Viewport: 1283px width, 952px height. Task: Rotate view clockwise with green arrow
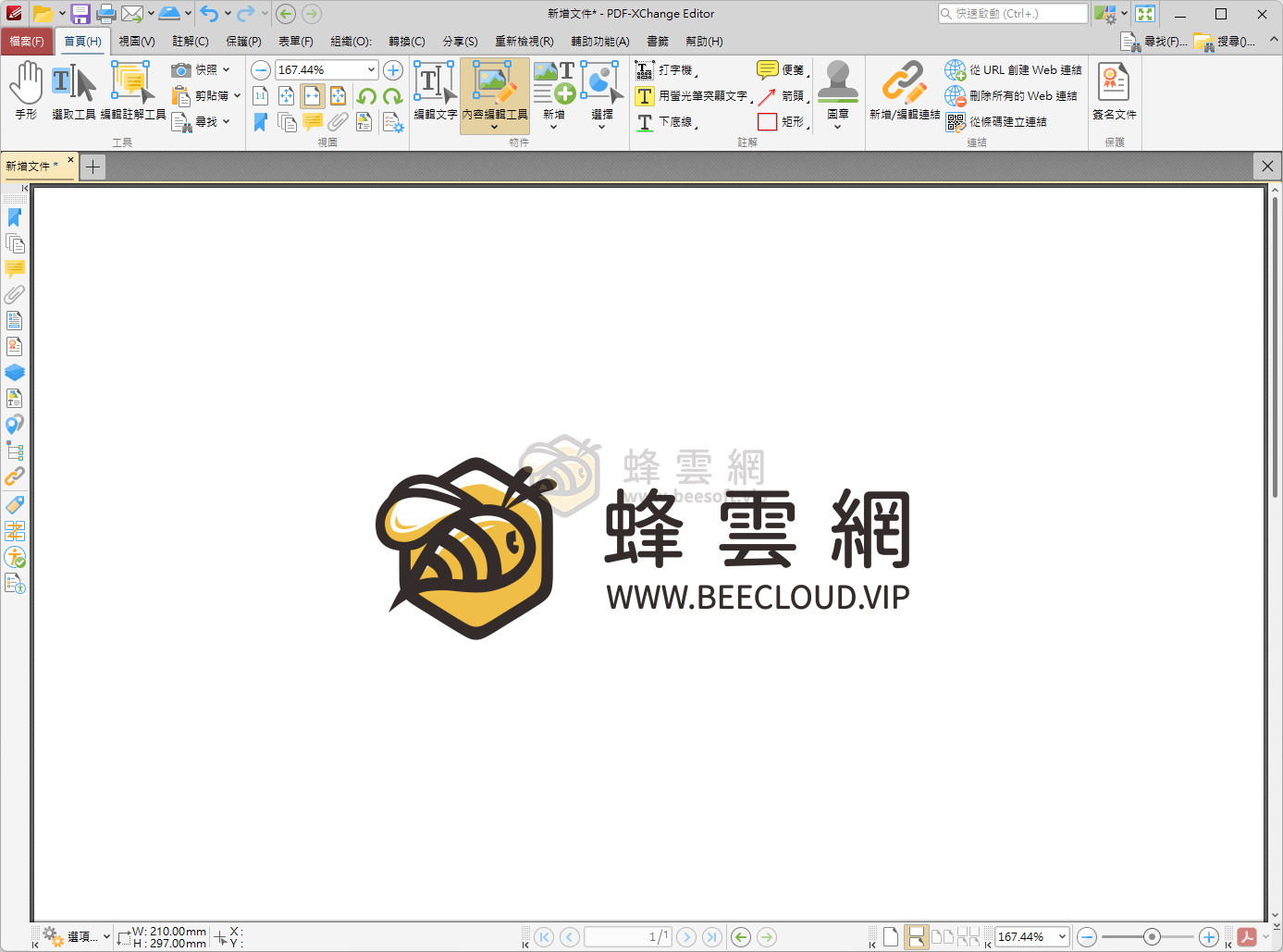pyautogui.click(x=392, y=96)
